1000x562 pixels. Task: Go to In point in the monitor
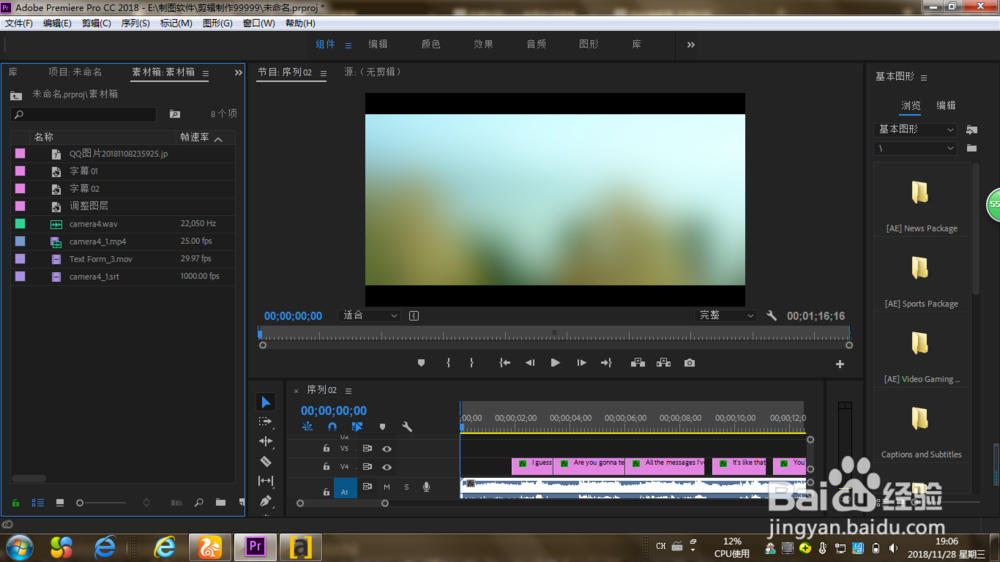click(504, 363)
